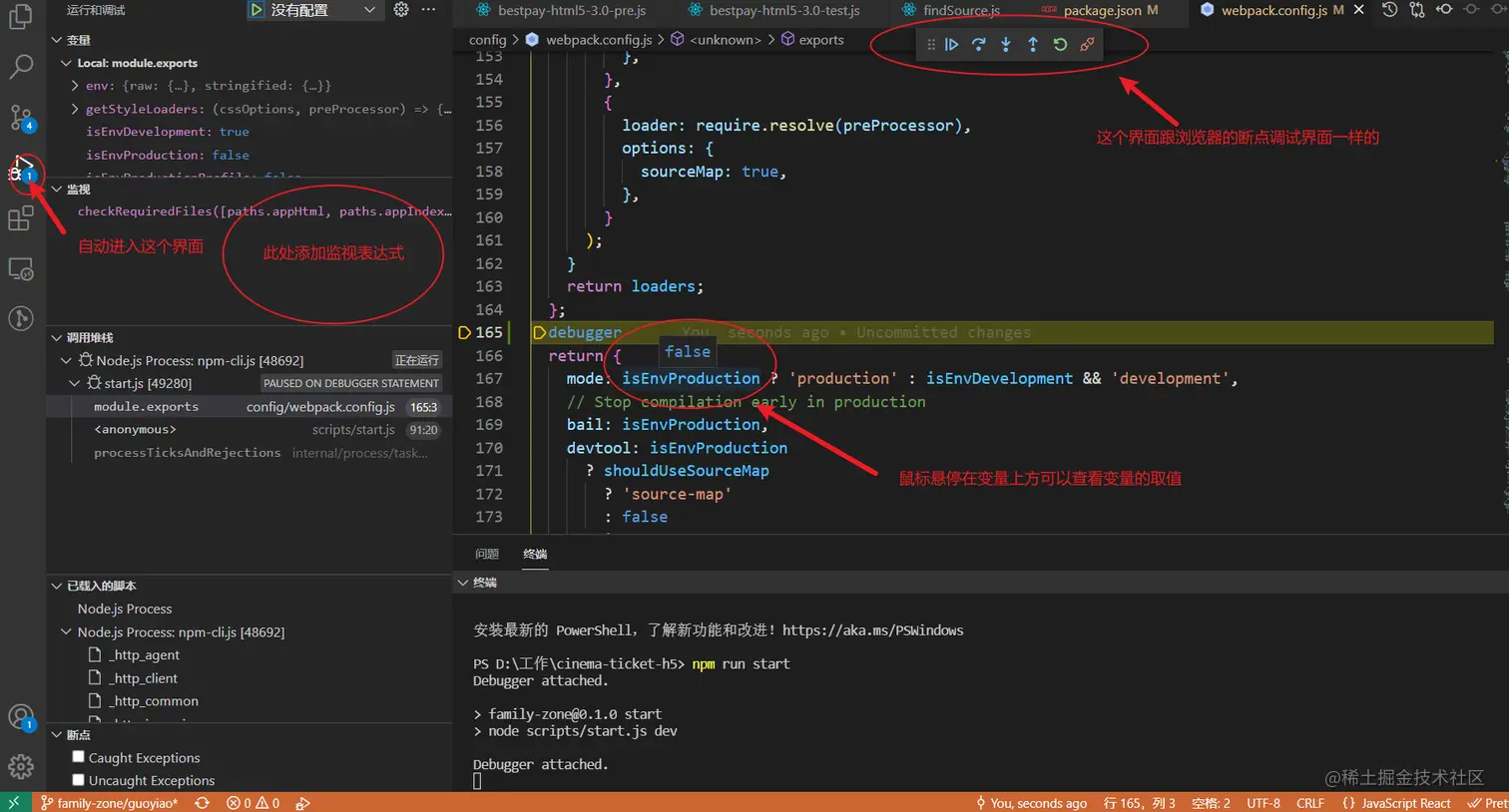Collapse npm-cli.js [48692] in loaded scripts
The image size is (1509, 812).
[67, 632]
